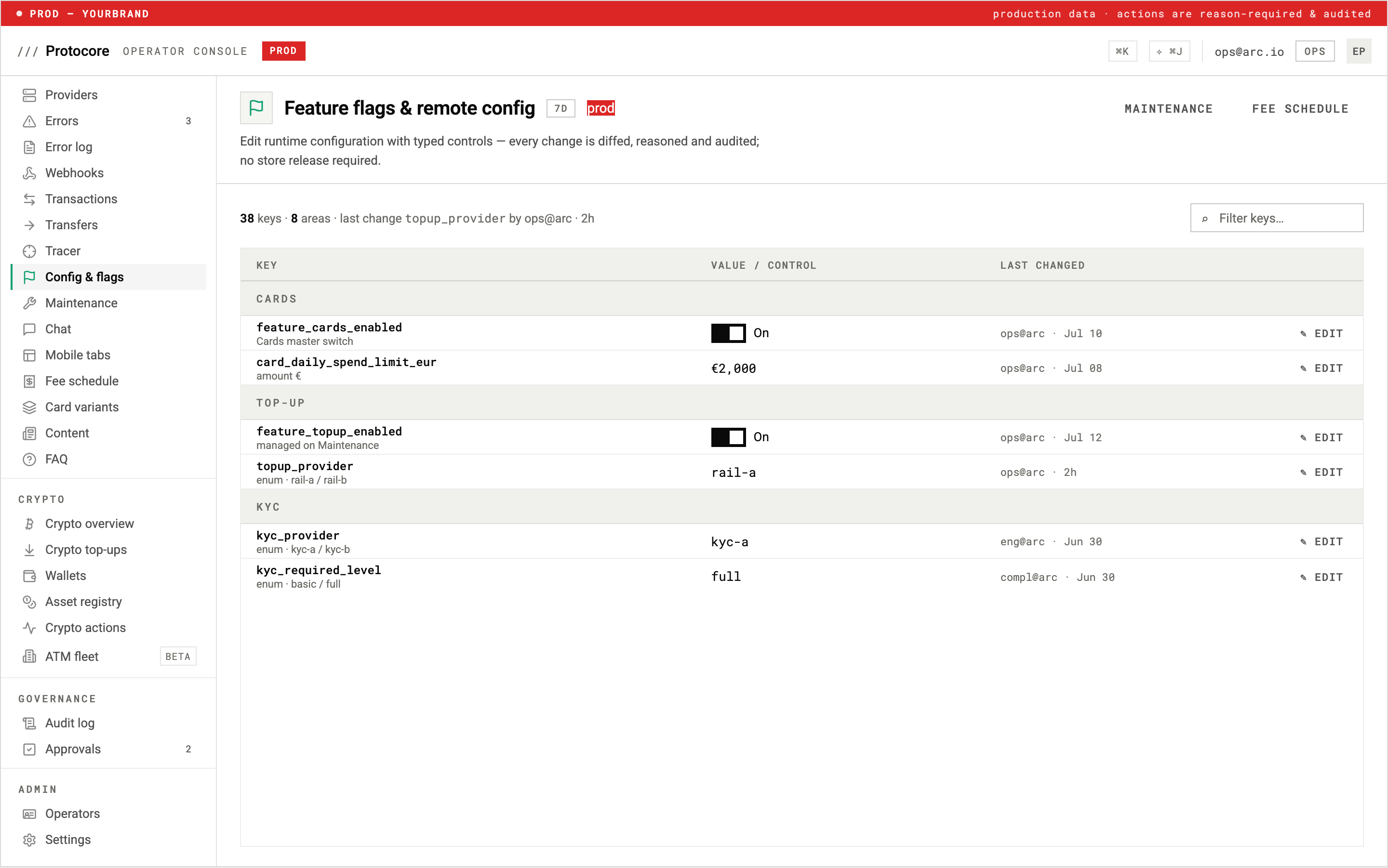Toggle the feature_cards_enabled switch
Screen dimensions: 1388x868
click(x=728, y=333)
